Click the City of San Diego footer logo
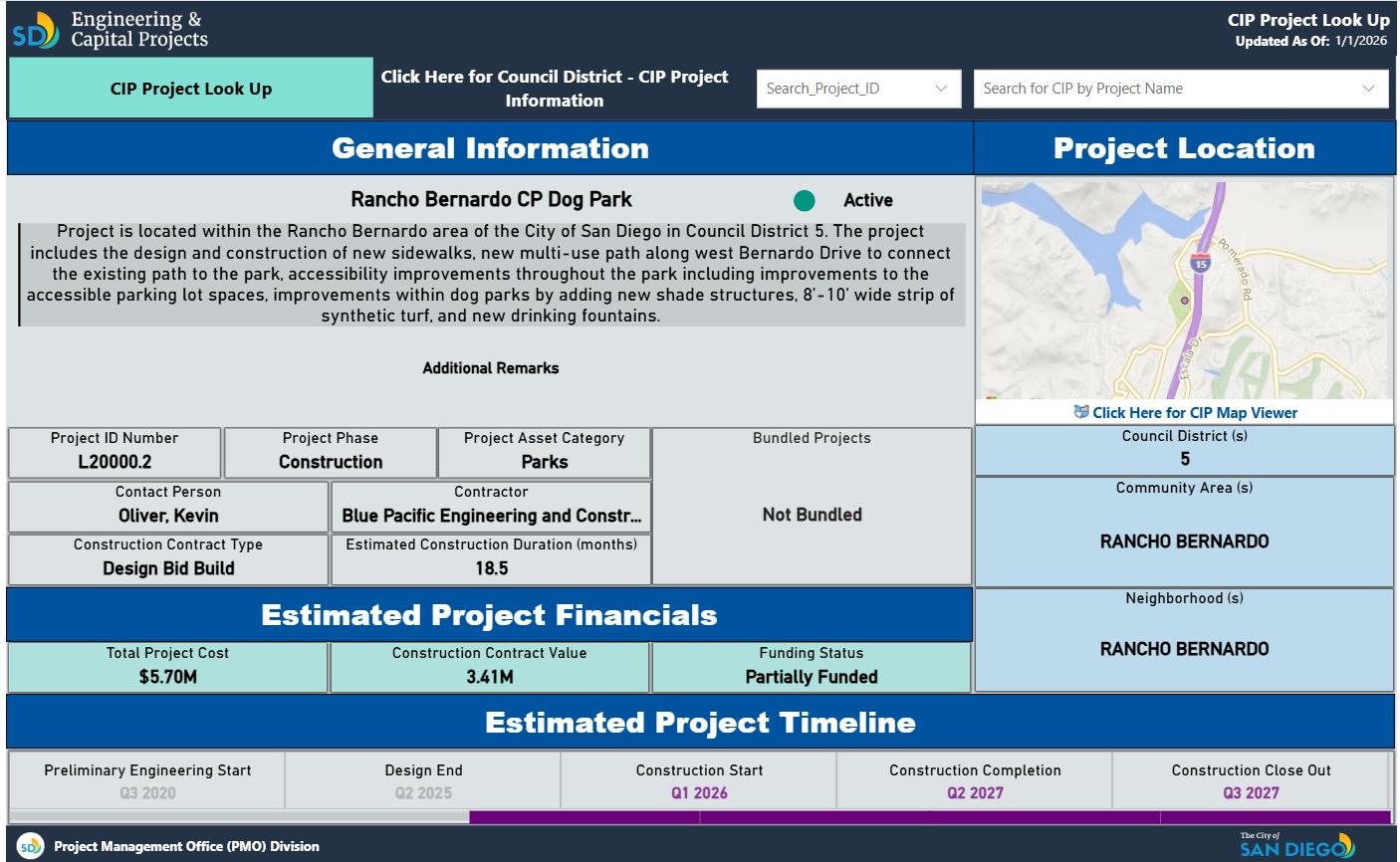Viewport: 1400px width, 862px height. click(x=1297, y=845)
